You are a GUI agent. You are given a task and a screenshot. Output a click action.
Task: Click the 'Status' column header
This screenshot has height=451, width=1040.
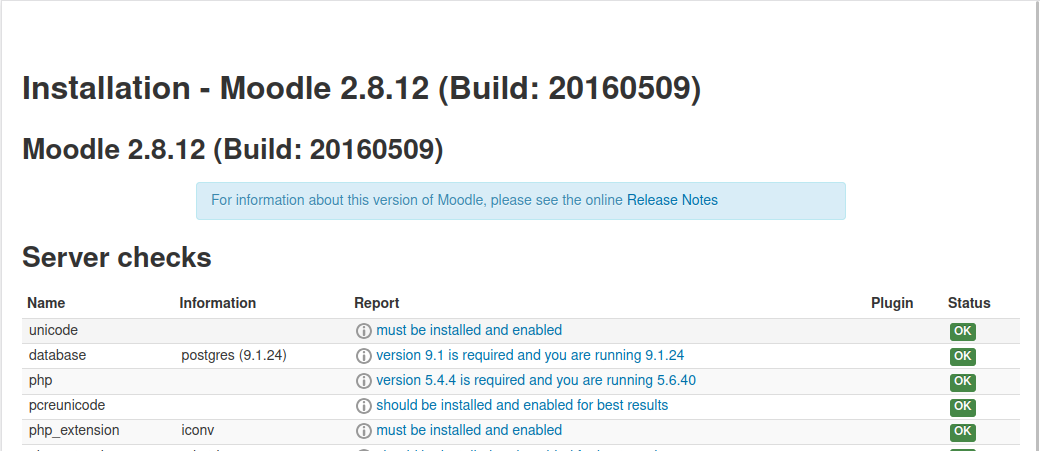969,303
